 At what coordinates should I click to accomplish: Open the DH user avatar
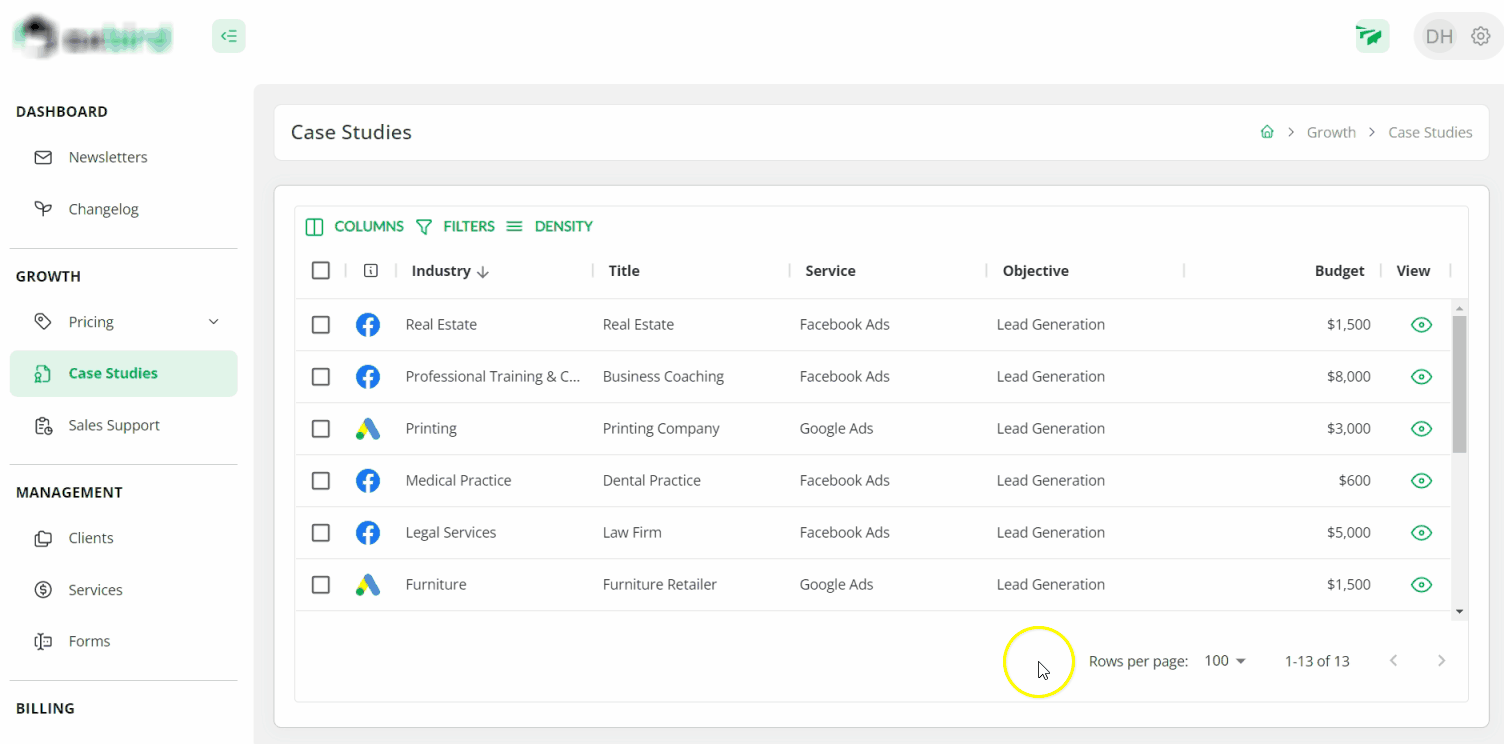point(1439,37)
